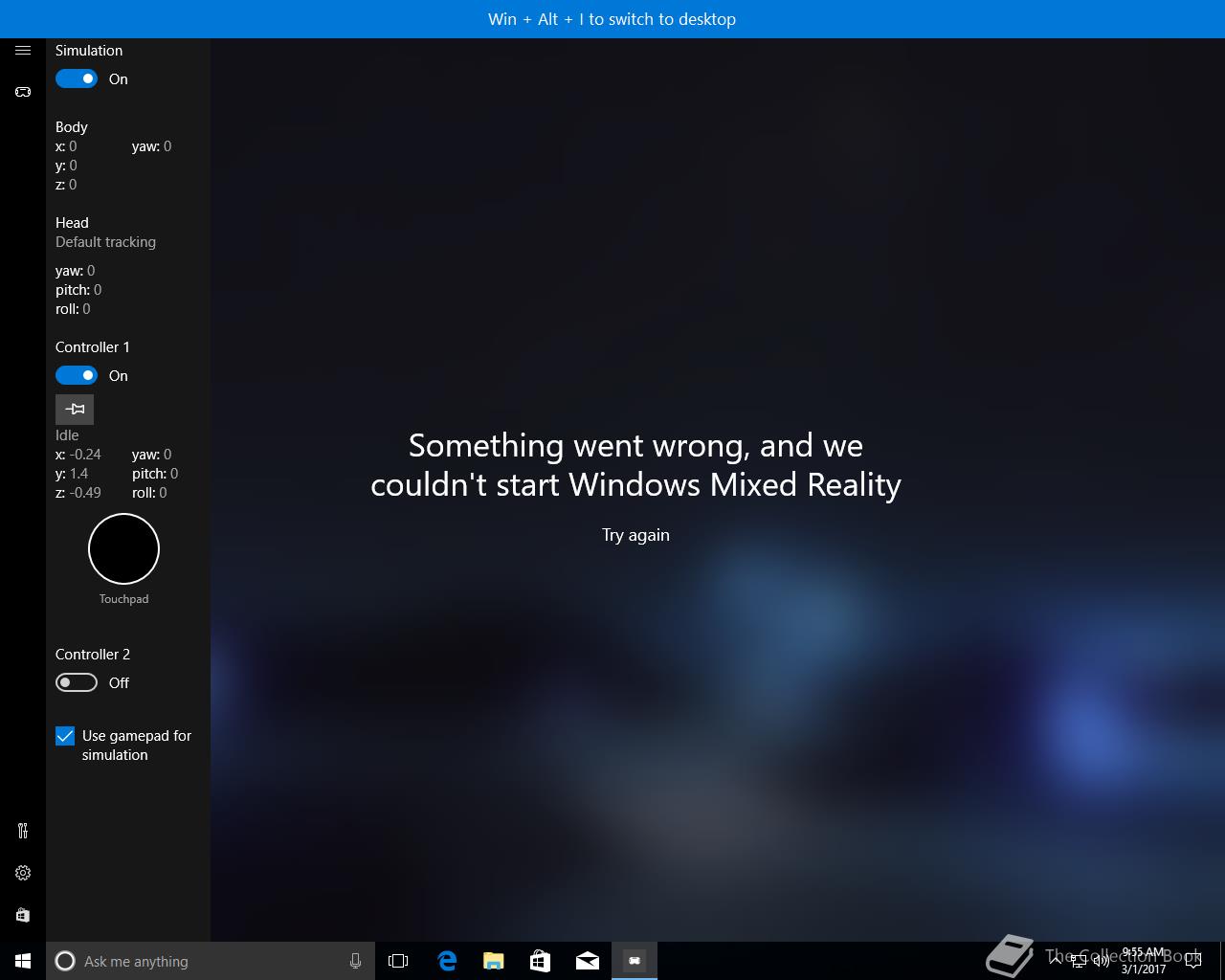Click the Controller 1 z value -0.49
Viewport: 1225px width, 980px height.
[85, 493]
